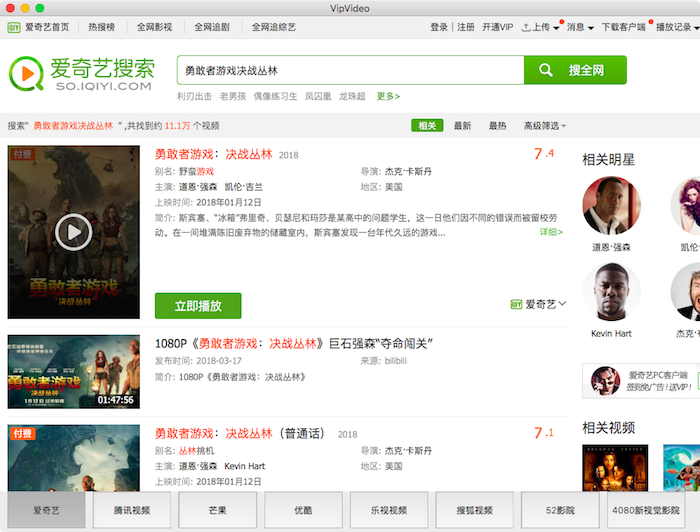
Task: Click the macOS green zoom button
Action: 40,8
